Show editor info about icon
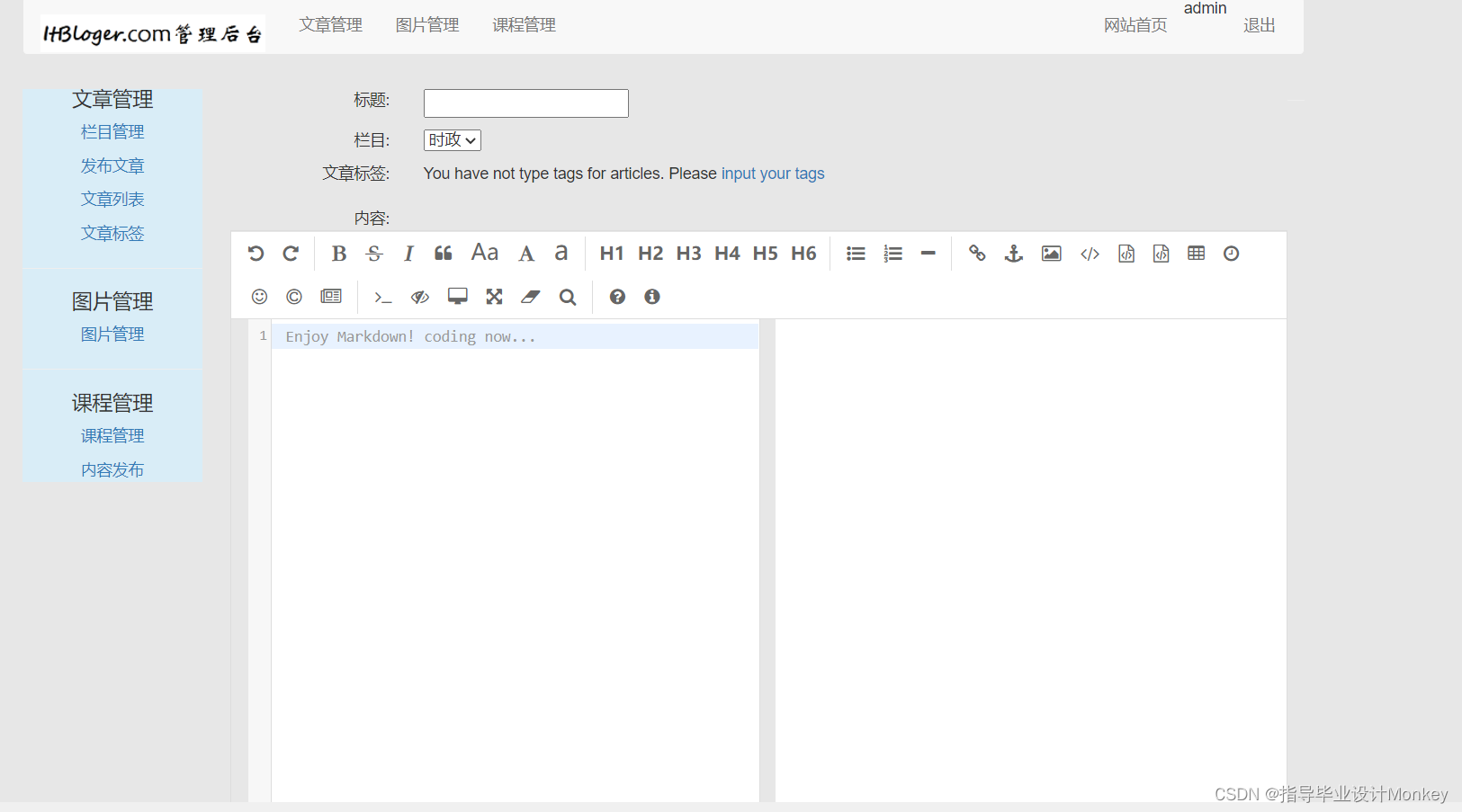 pyautogui.click(x=652, y=297)
